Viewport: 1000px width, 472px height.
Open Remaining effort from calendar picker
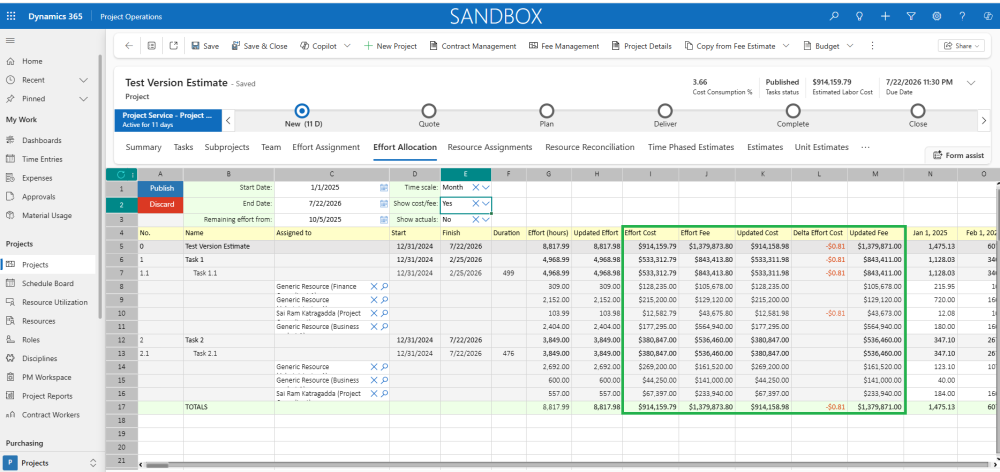pos(384,219)
